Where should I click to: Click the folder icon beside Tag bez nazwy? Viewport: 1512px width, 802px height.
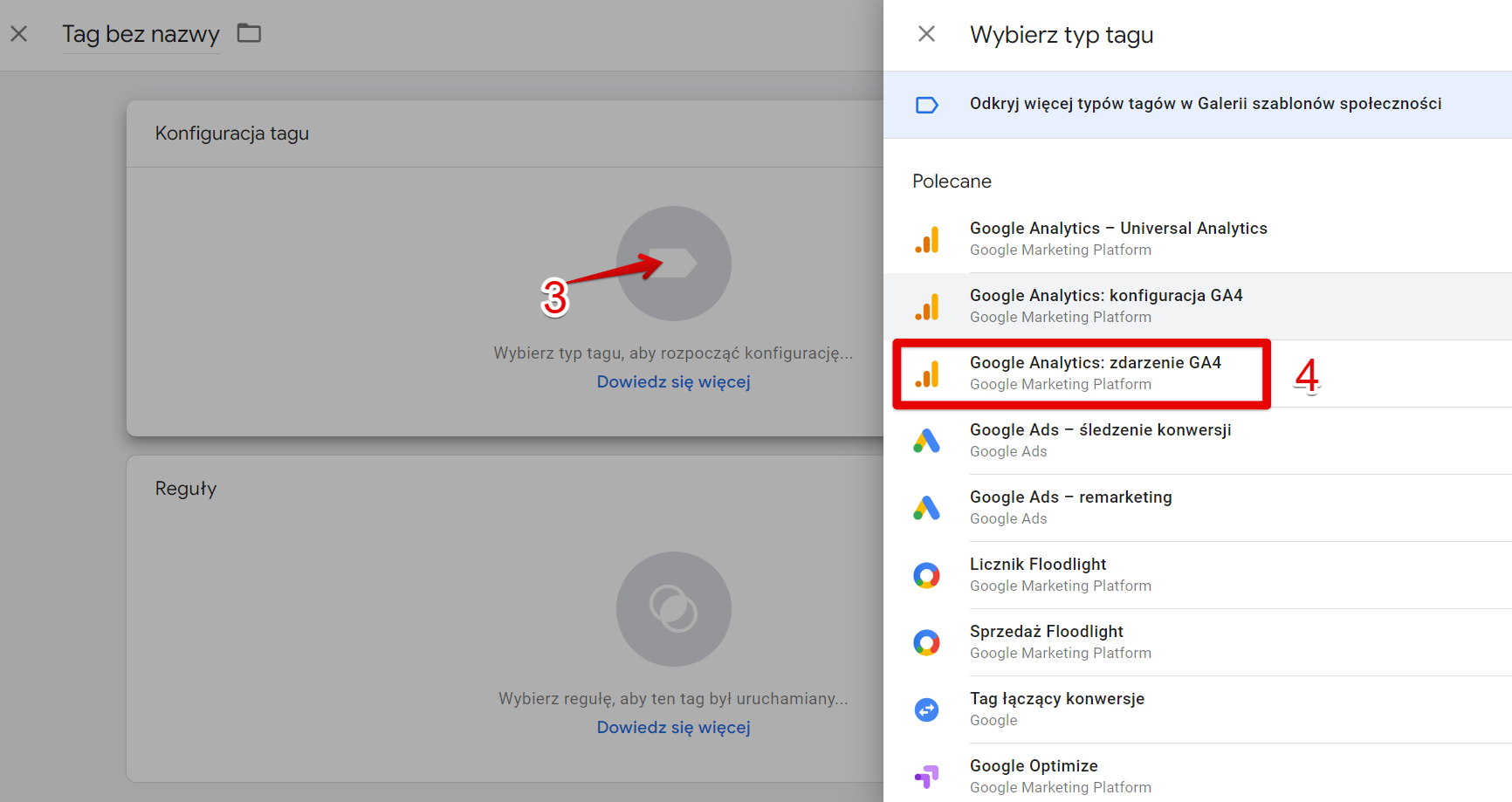(250, 33)
